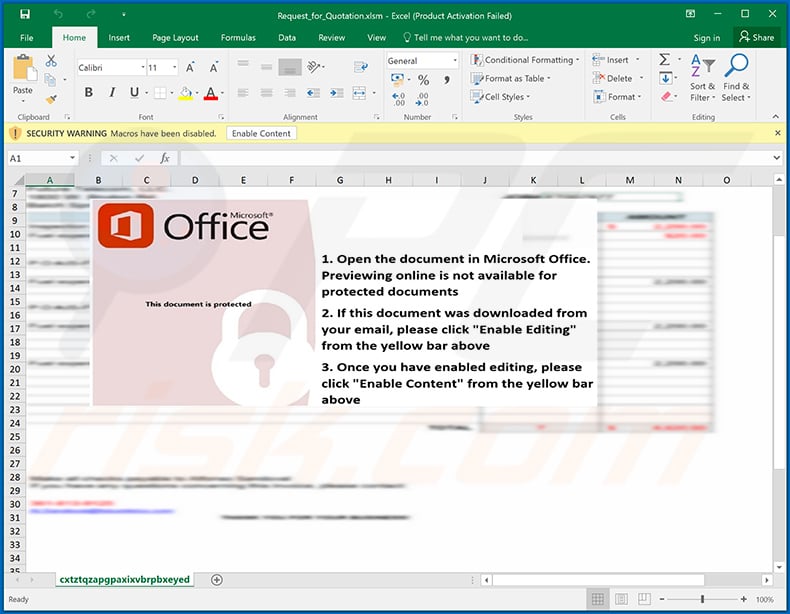Save the workbook from quick access toolbar
Viewport: 790px width, 614px height.
(x=25, y=14)
